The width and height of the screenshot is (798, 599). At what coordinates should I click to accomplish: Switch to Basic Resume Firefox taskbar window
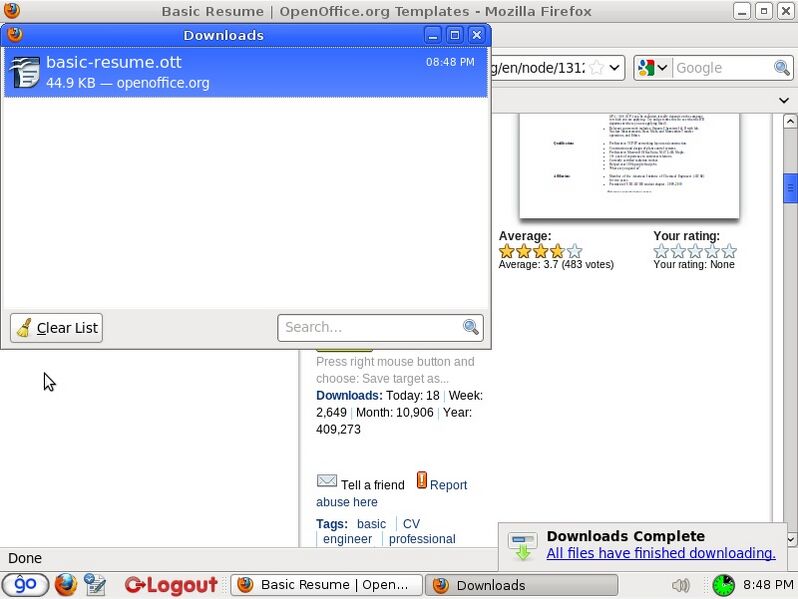point(326,585)
